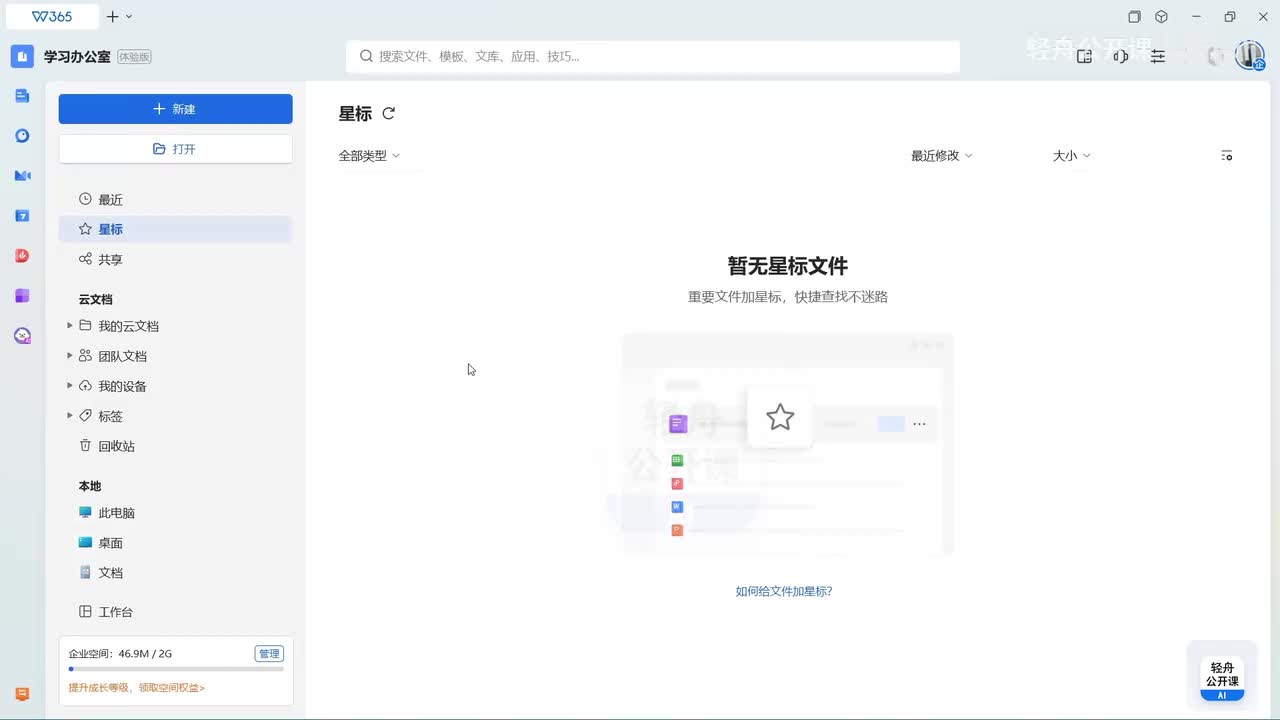Add a new tab with plus icon
This screenshot has width=1280, height=720.
(113, 16)
